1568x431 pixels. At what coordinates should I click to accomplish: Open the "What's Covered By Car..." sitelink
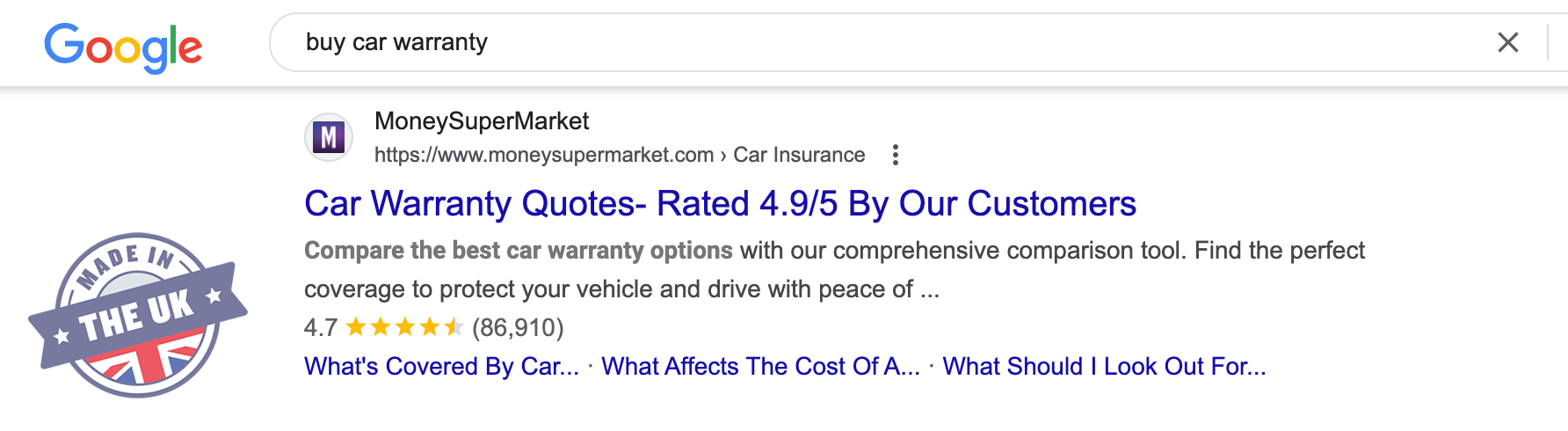441,367
